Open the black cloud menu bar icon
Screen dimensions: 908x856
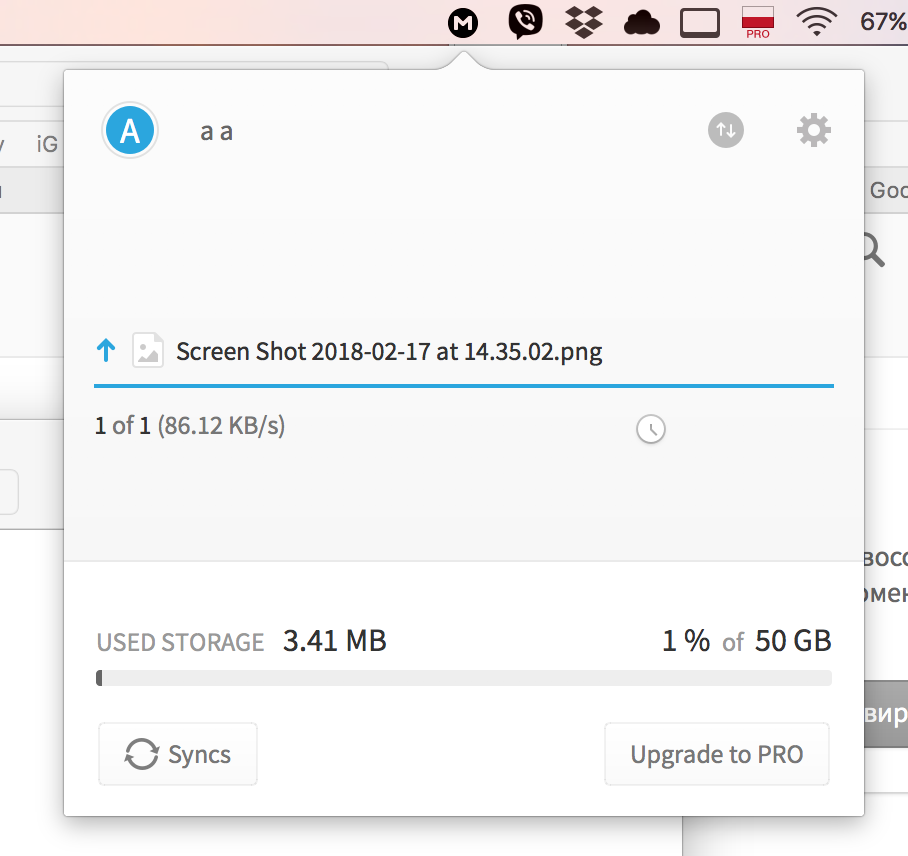(x=642, y=22)
